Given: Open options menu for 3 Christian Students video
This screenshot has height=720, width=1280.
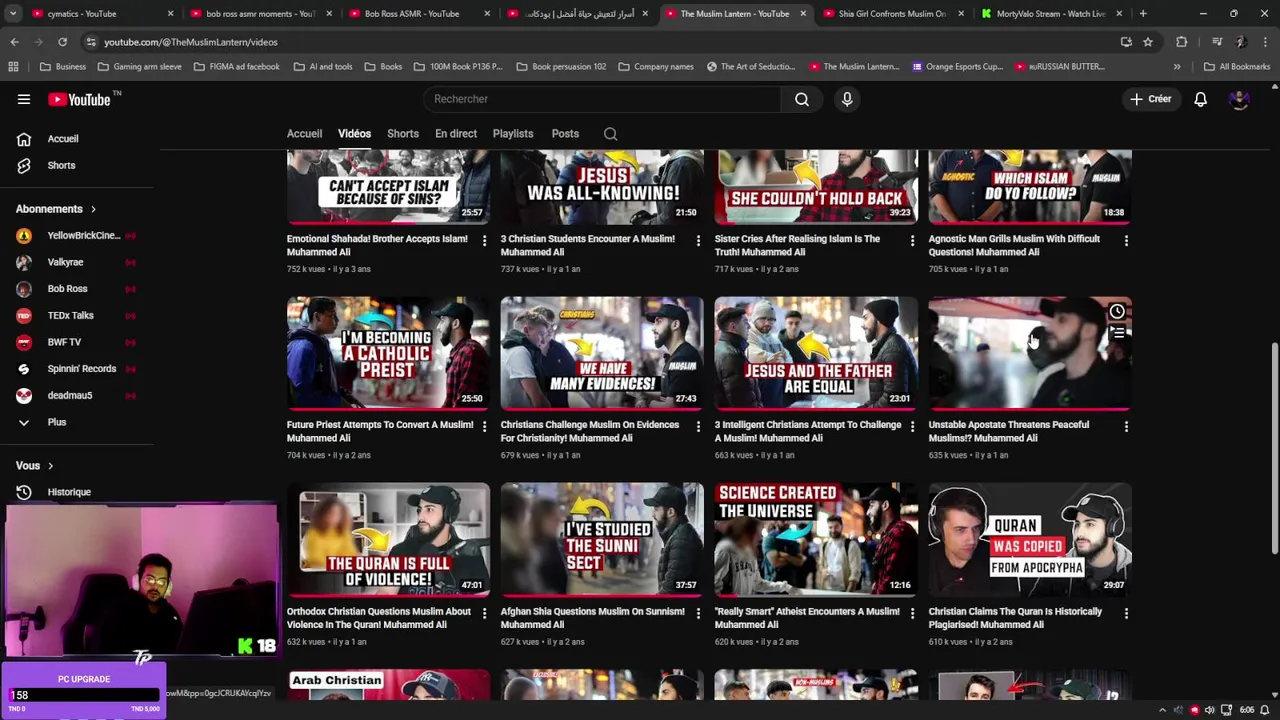Looking at the screenshot, I should pos(698,241).
